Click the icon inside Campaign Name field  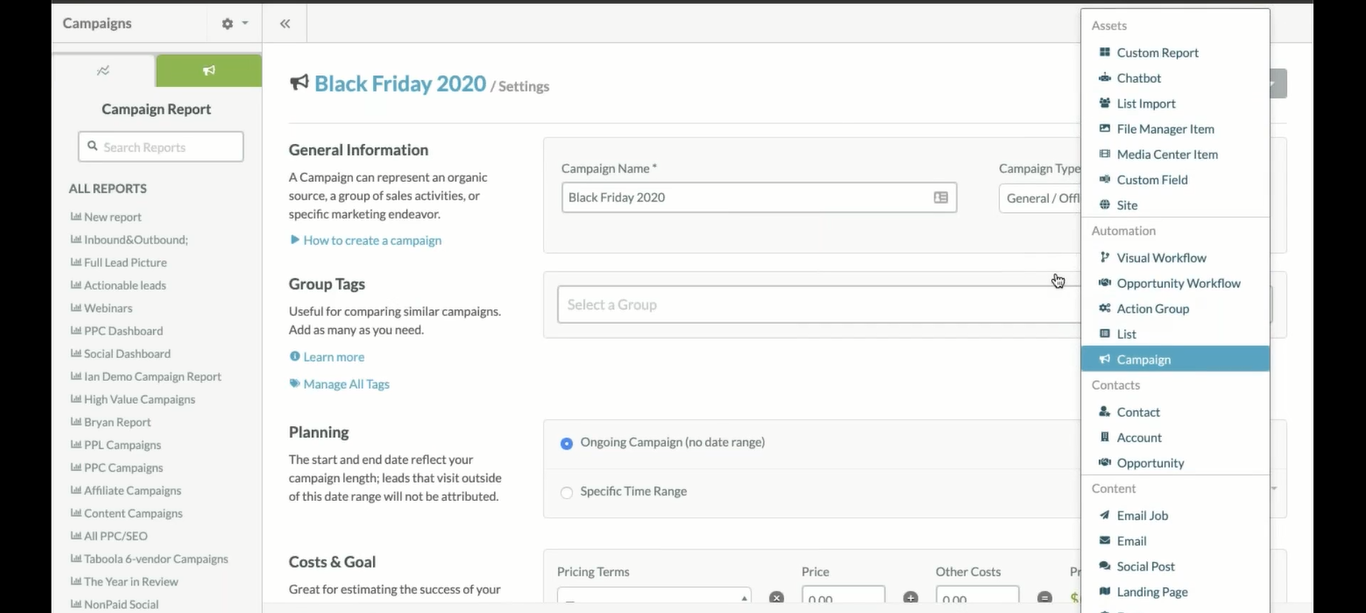point(940,198)
